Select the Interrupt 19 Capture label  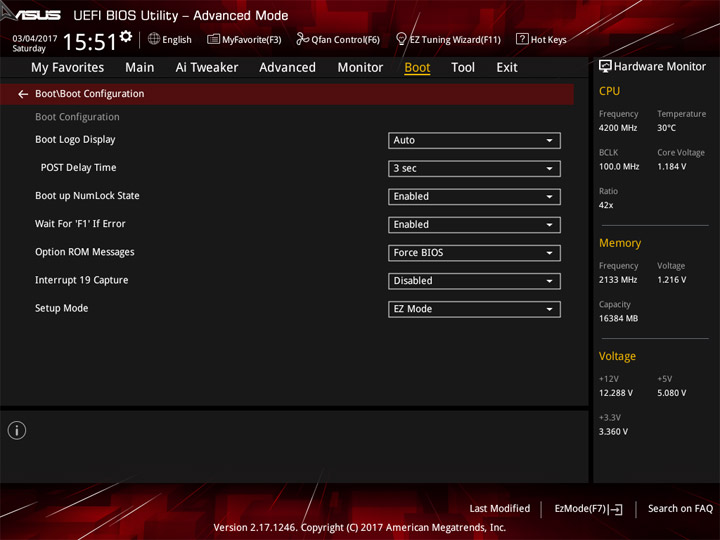coord(82,280)
